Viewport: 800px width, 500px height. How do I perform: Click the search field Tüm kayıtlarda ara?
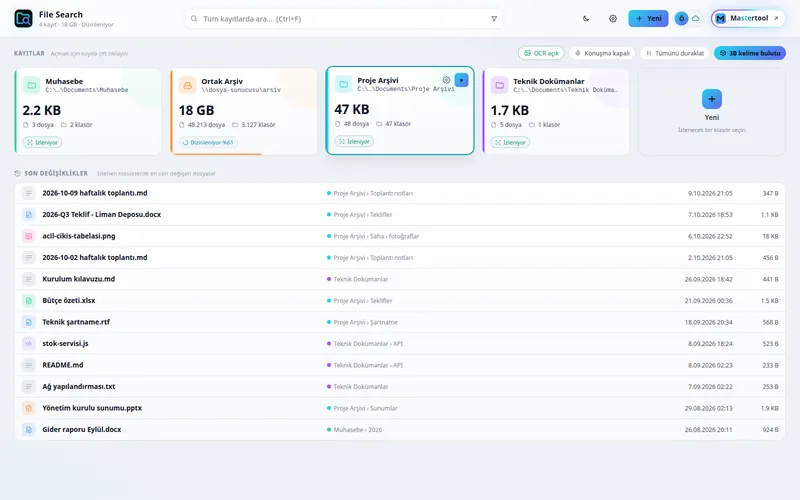tap(343, 19)
